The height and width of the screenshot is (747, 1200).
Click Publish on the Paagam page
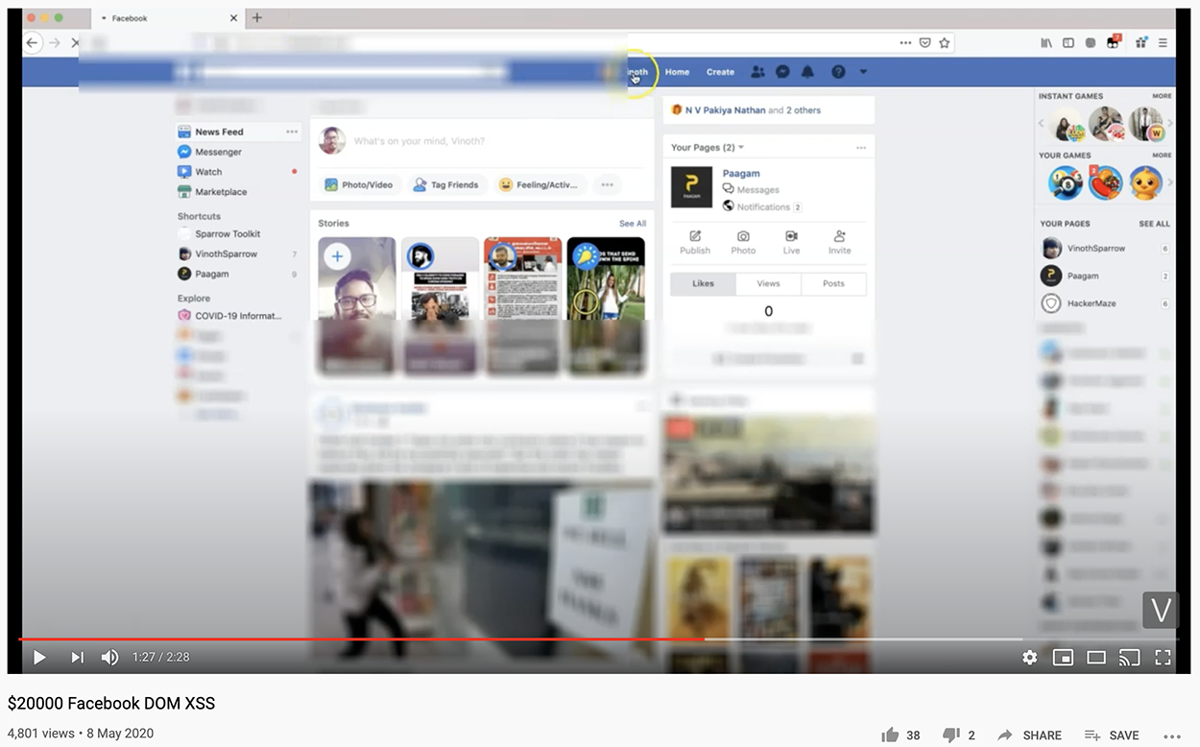695,242
